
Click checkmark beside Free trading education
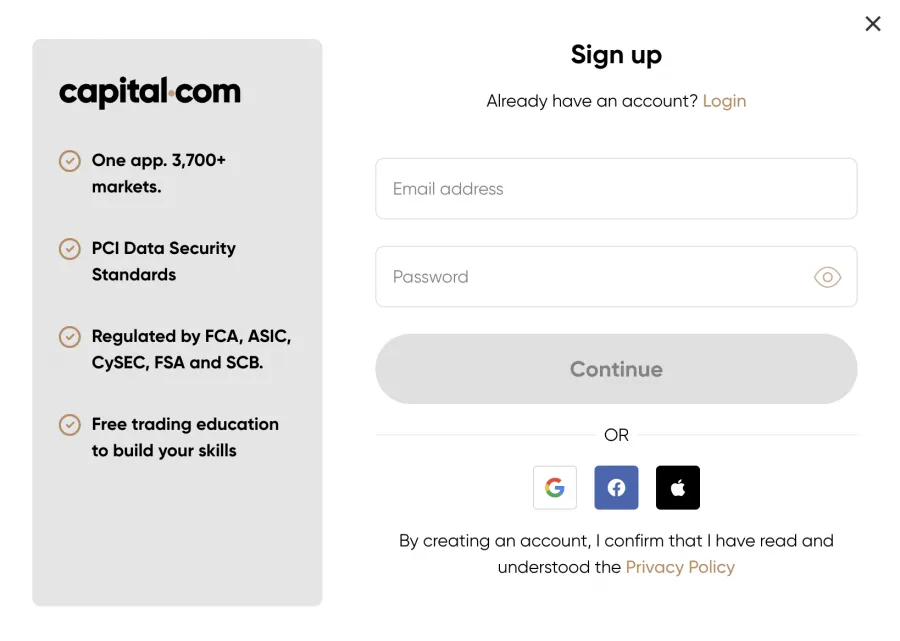70,425
